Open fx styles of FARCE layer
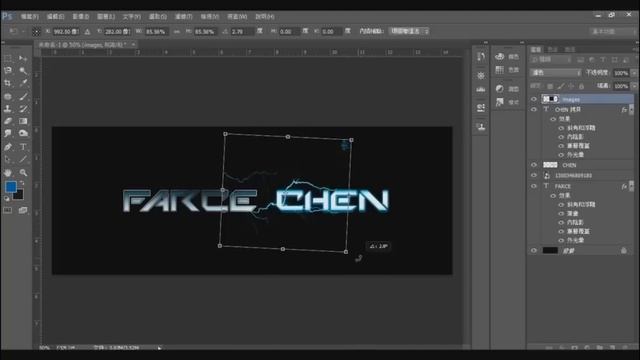The width and height of the screenshot is (640, 360). point(624,187)
